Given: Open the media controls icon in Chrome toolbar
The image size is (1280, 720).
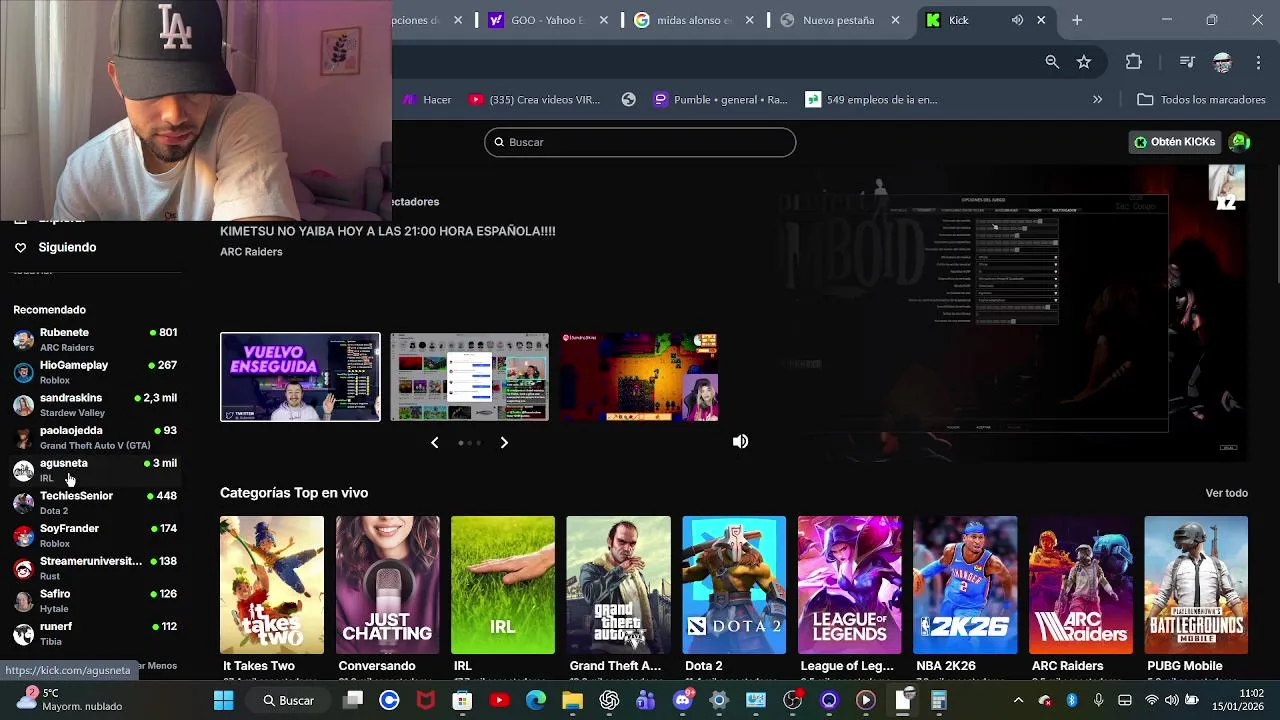Looking at the screenshot, I should [x=1187, y=62].
